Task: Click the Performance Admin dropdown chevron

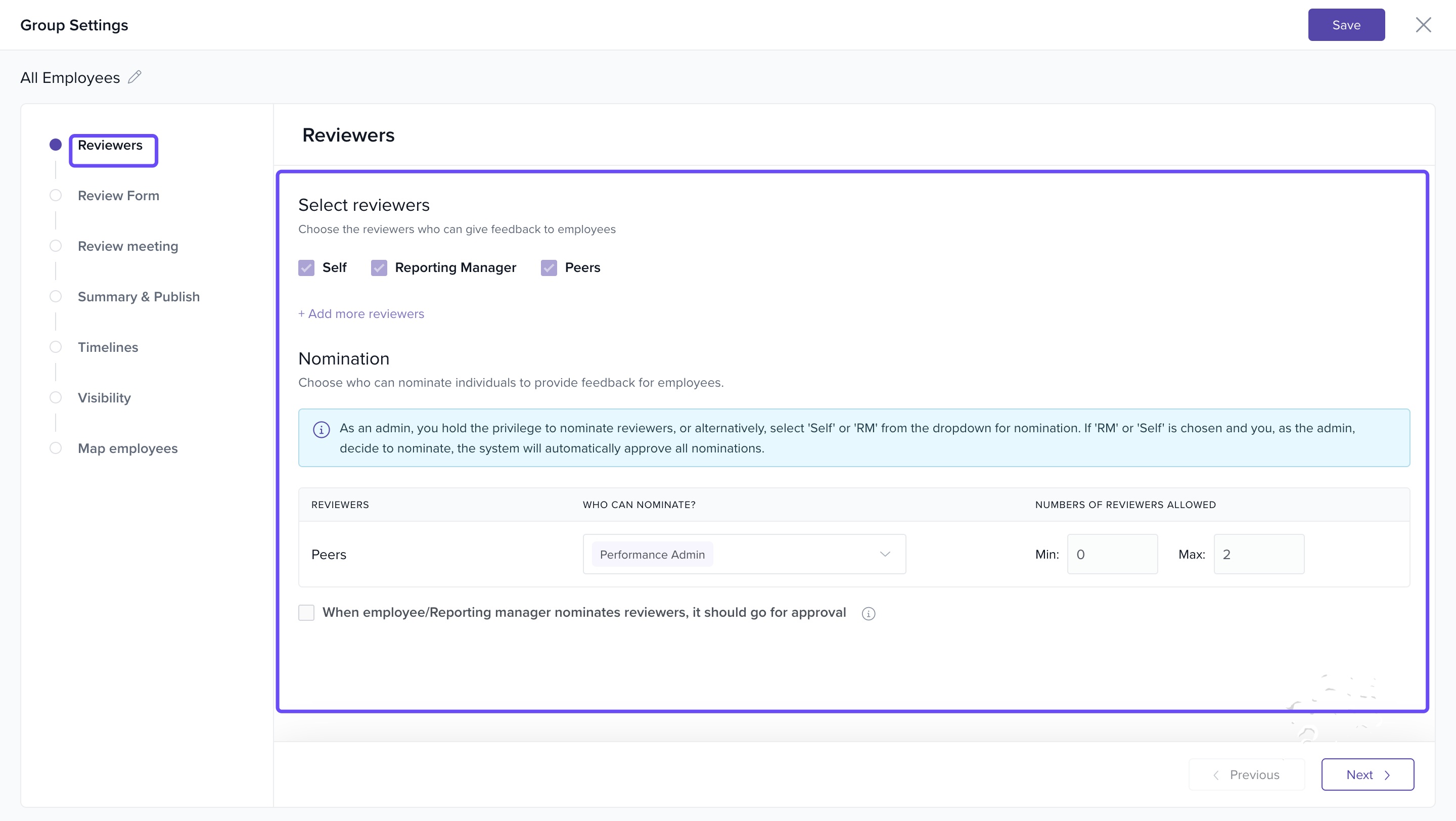Action: click(x=885, y=554)
